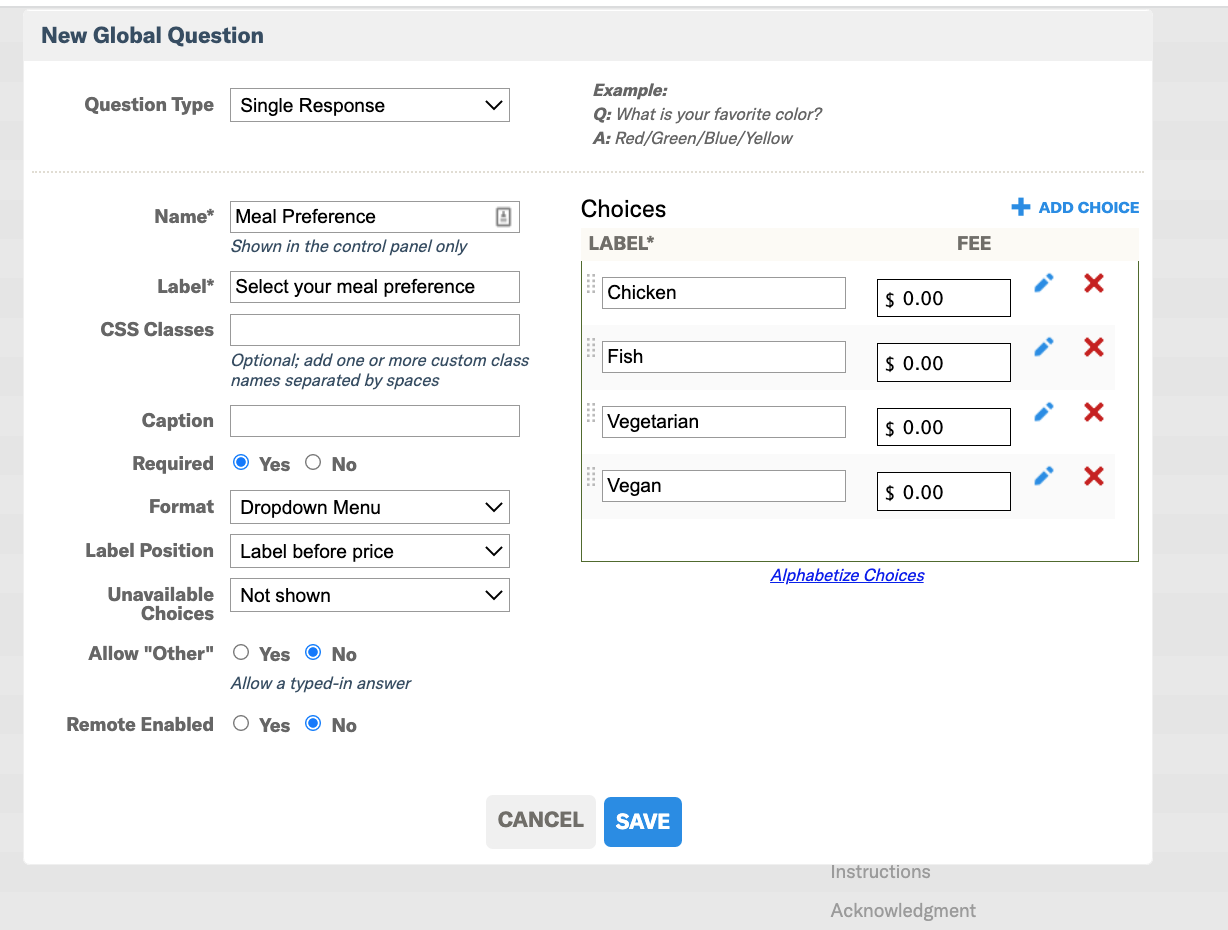Focus the CSS Classes input field
Image resolution: width=1228 pixels, height=930 pixels.
point(375,330)
